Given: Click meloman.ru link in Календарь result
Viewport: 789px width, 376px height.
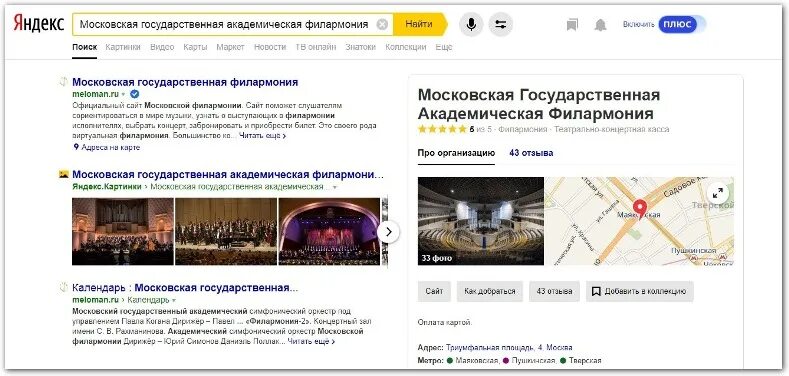Looking at the screenshot, I should point(95,300).
